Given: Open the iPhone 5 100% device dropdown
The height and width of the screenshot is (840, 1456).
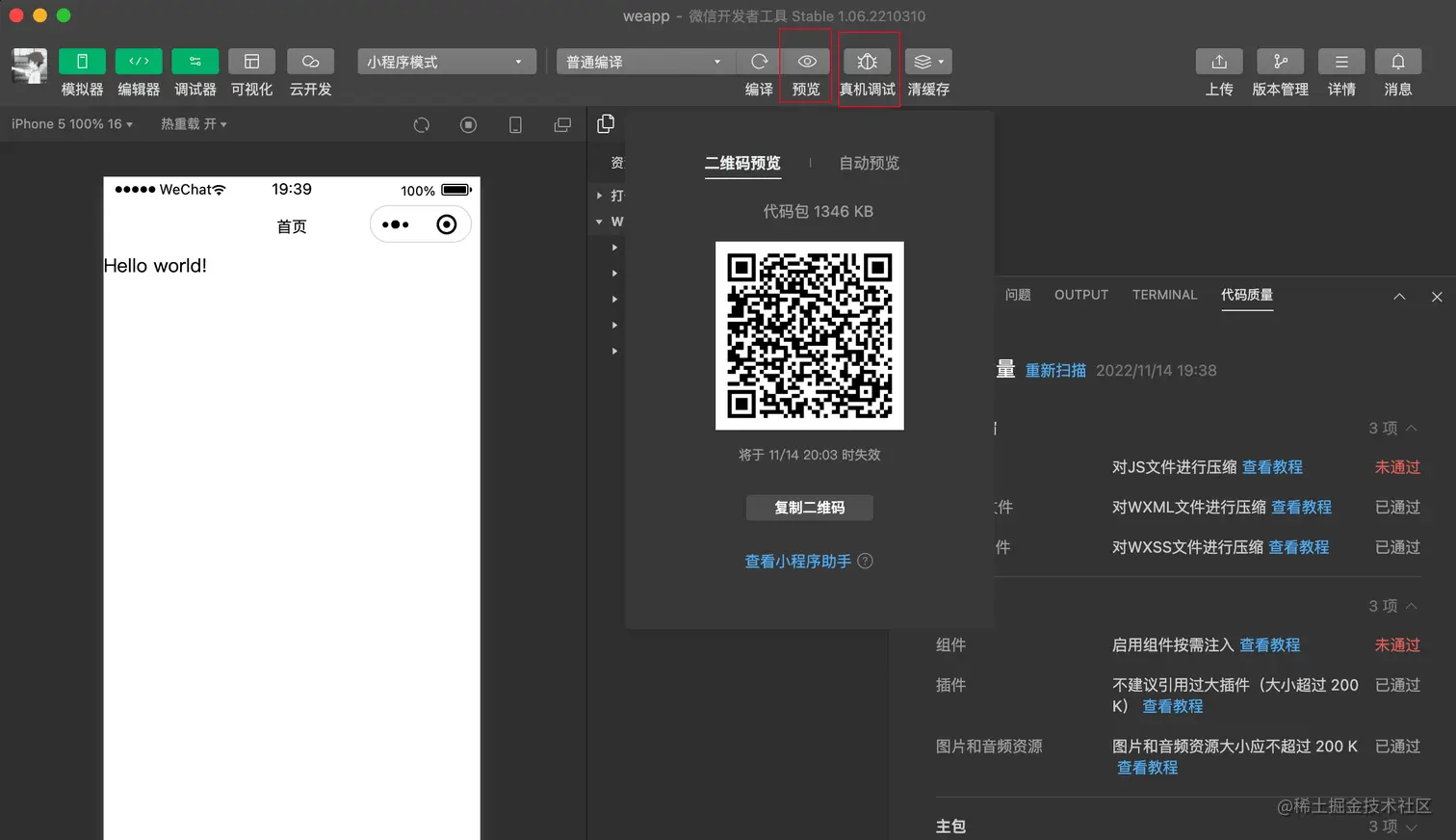Looking at the screenshot, I should [72, 124].
